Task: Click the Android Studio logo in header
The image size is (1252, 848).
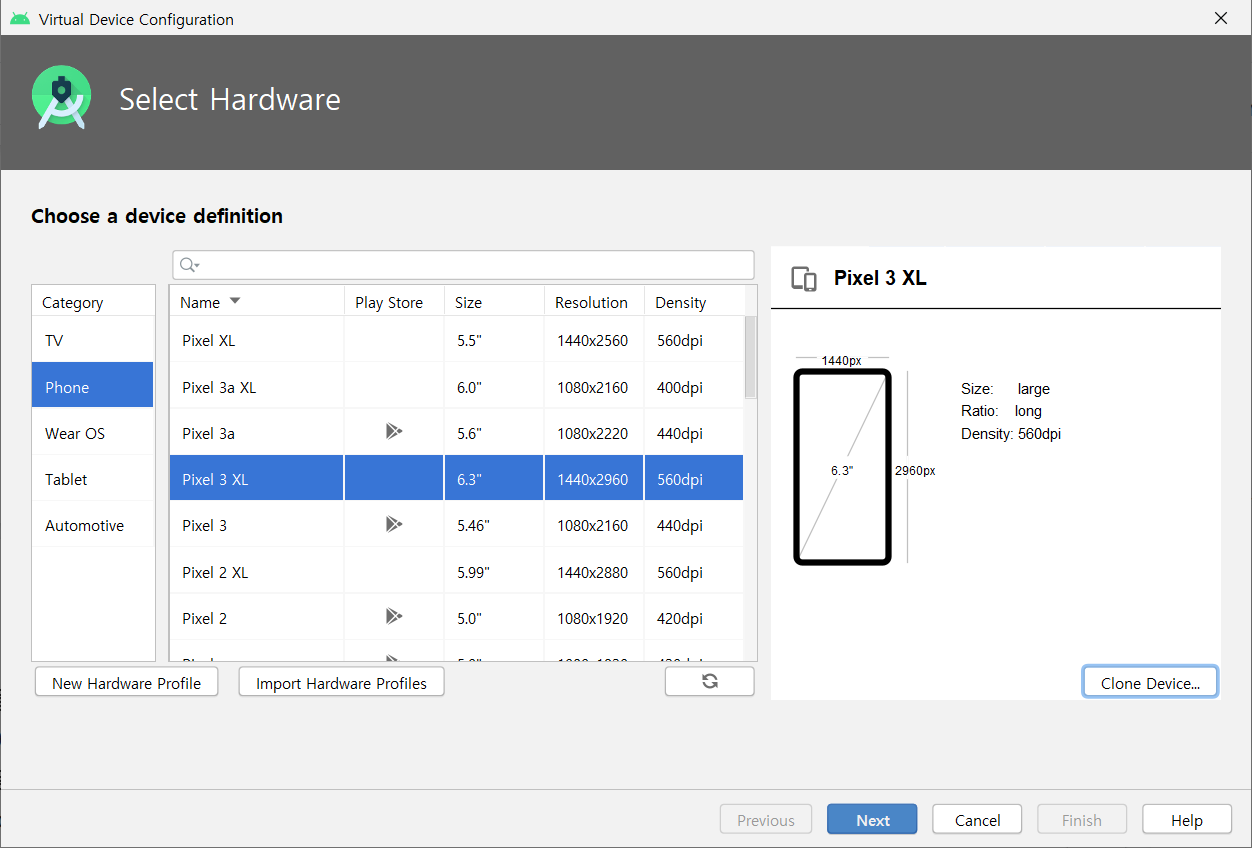Action: pyautogui.click(x=61, y=98)
